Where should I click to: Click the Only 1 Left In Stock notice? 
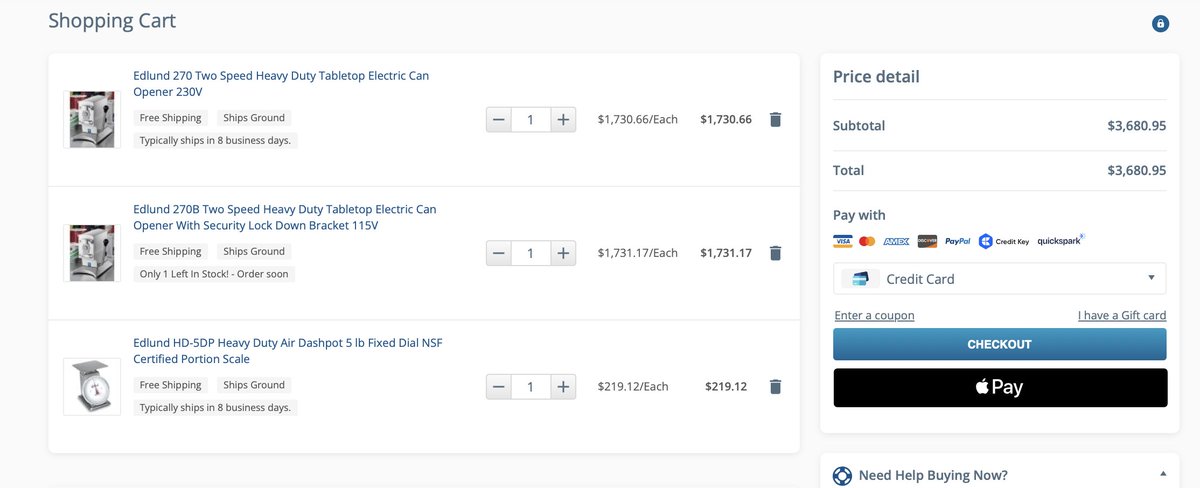tap(214, 274)
